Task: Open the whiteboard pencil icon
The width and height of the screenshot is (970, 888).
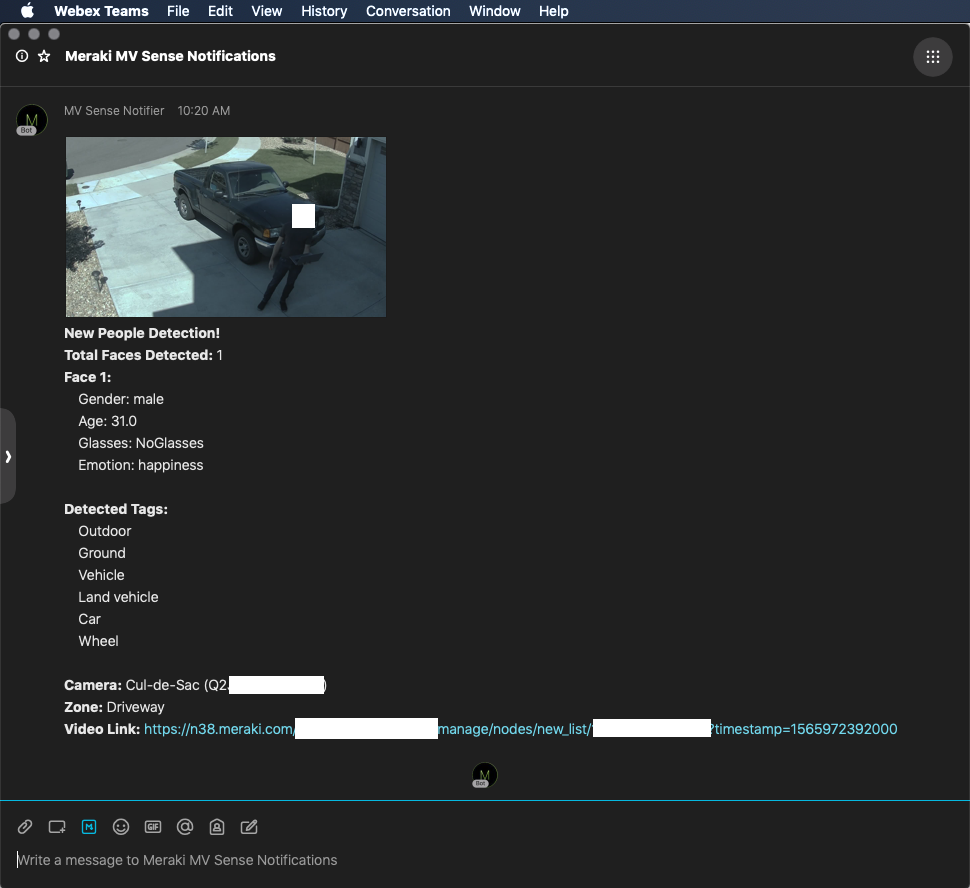Action: tap(249, 827)
